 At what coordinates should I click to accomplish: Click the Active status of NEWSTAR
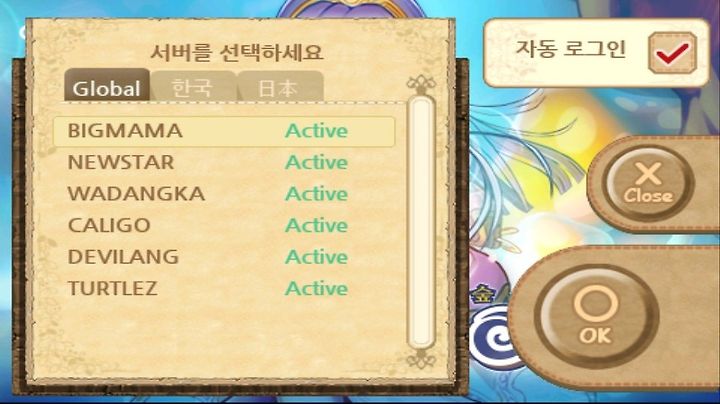316,163
